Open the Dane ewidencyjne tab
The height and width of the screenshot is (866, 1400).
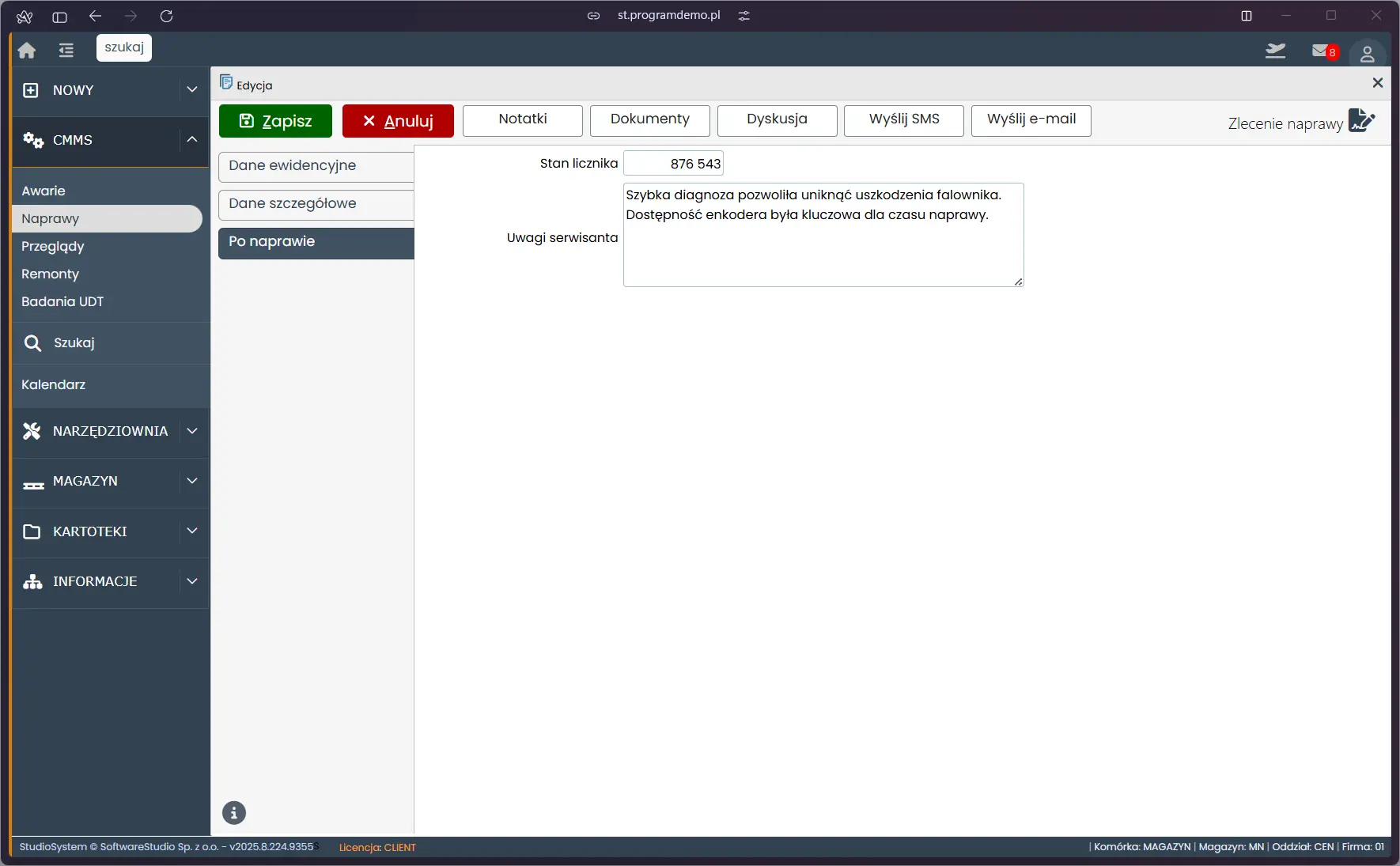[x=316, y=166]
